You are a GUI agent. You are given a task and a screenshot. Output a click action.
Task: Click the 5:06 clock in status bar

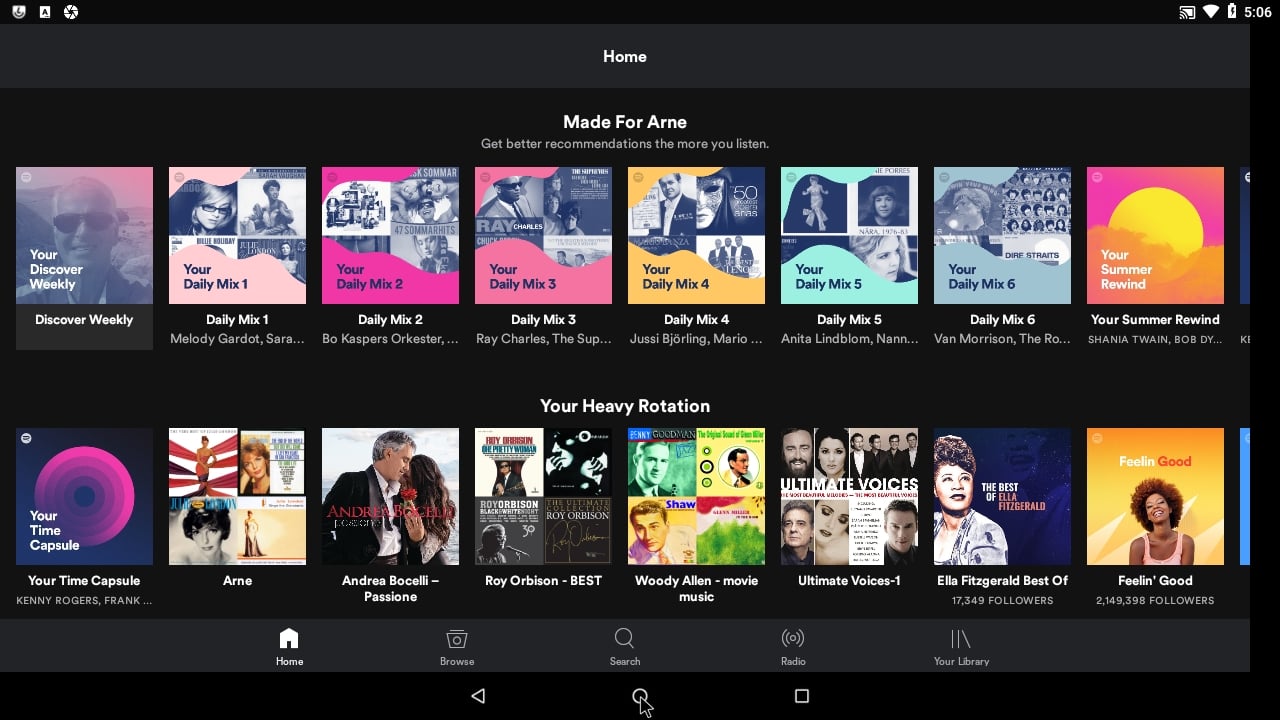coord(1258,12)
